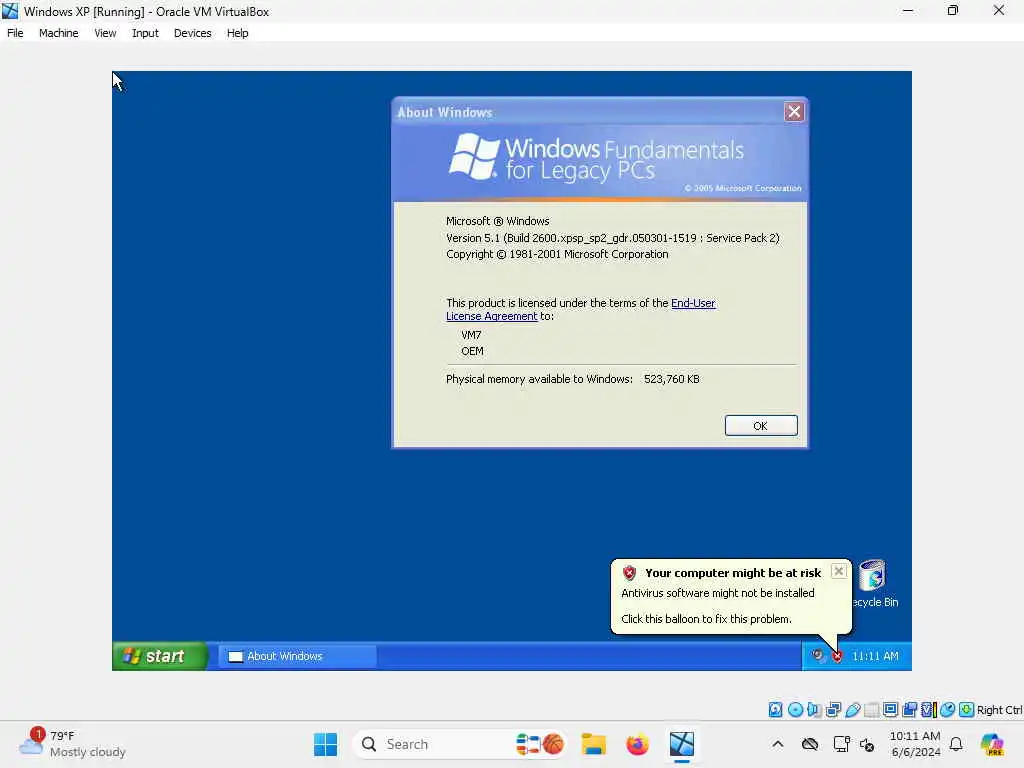1024x768 pixels.
Task: Click the display indicator icon
Action: click(x=890, y=709)
